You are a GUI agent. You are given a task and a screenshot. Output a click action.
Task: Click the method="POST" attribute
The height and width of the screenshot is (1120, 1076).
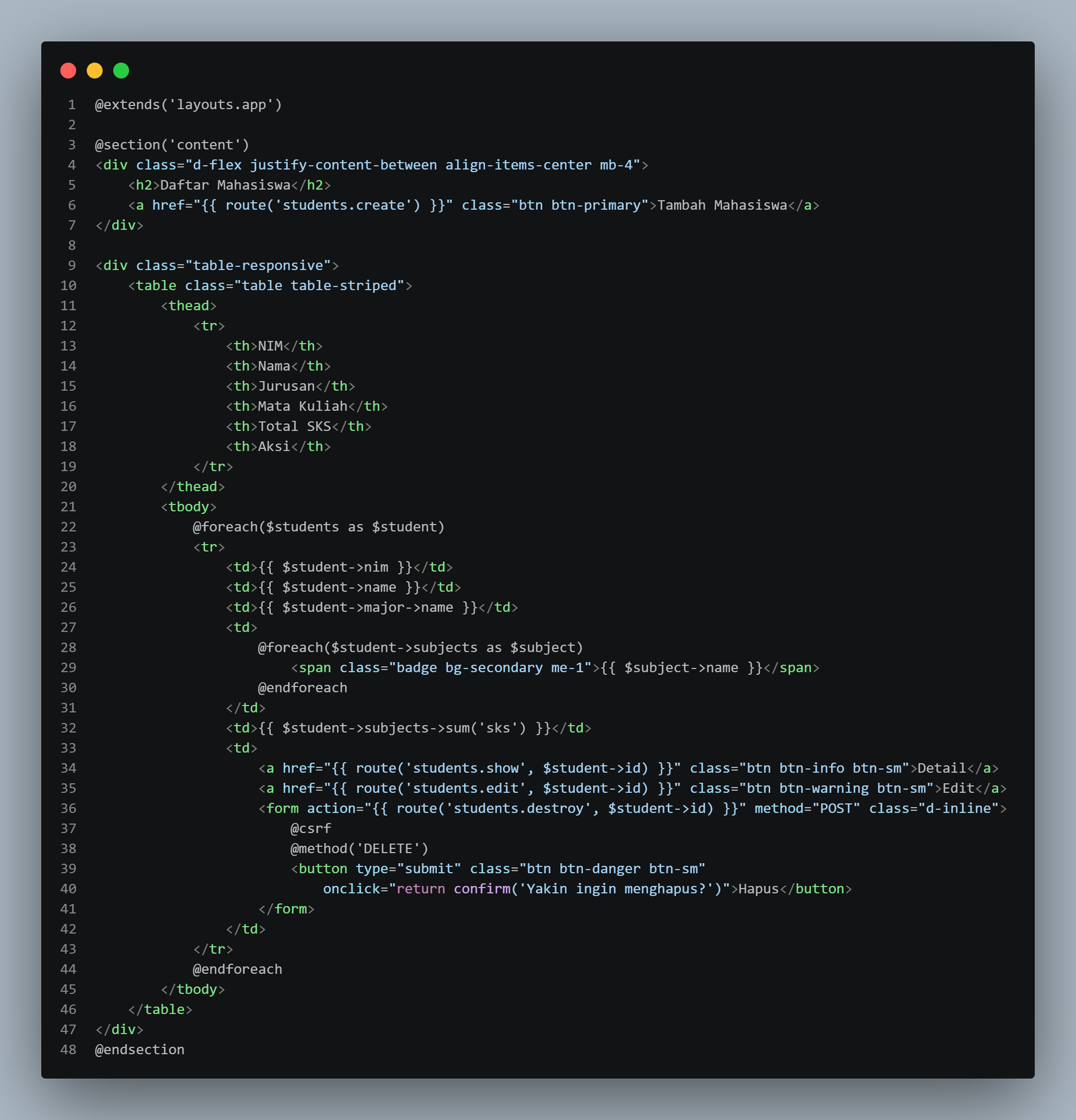tap(808, 809)
